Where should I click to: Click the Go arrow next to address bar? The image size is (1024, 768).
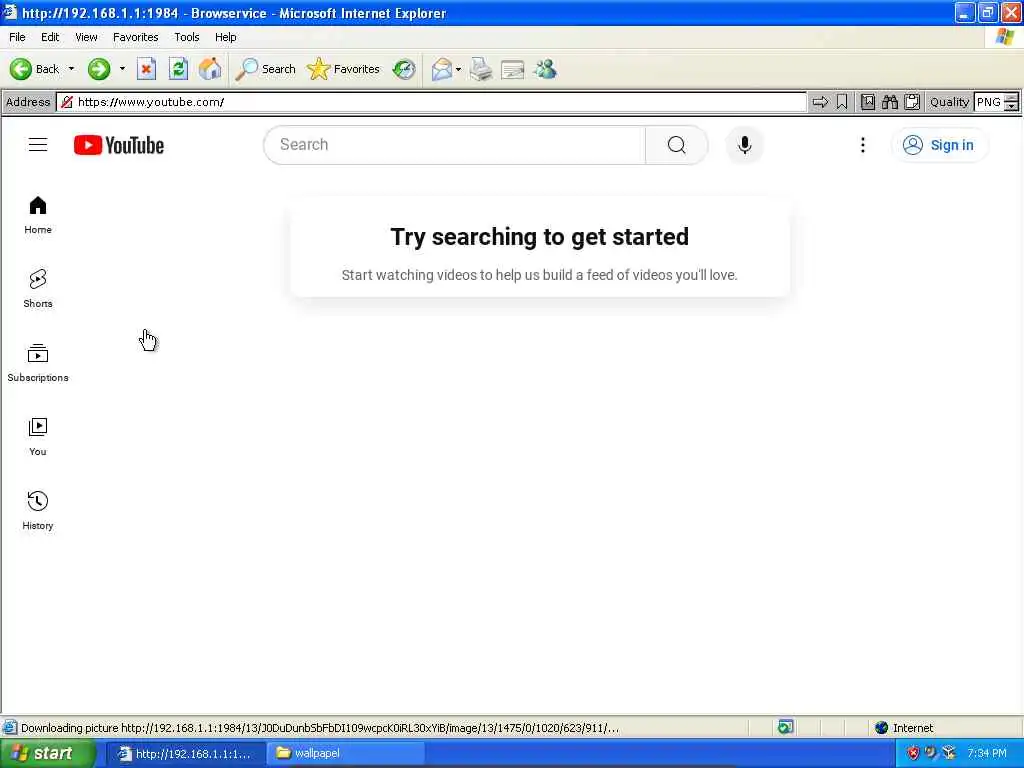(820, 102)
